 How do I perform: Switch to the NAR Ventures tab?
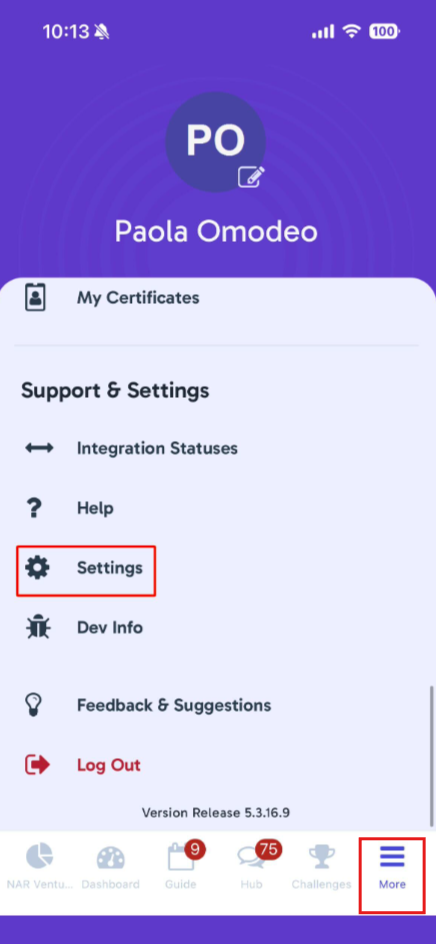point(39,866)
